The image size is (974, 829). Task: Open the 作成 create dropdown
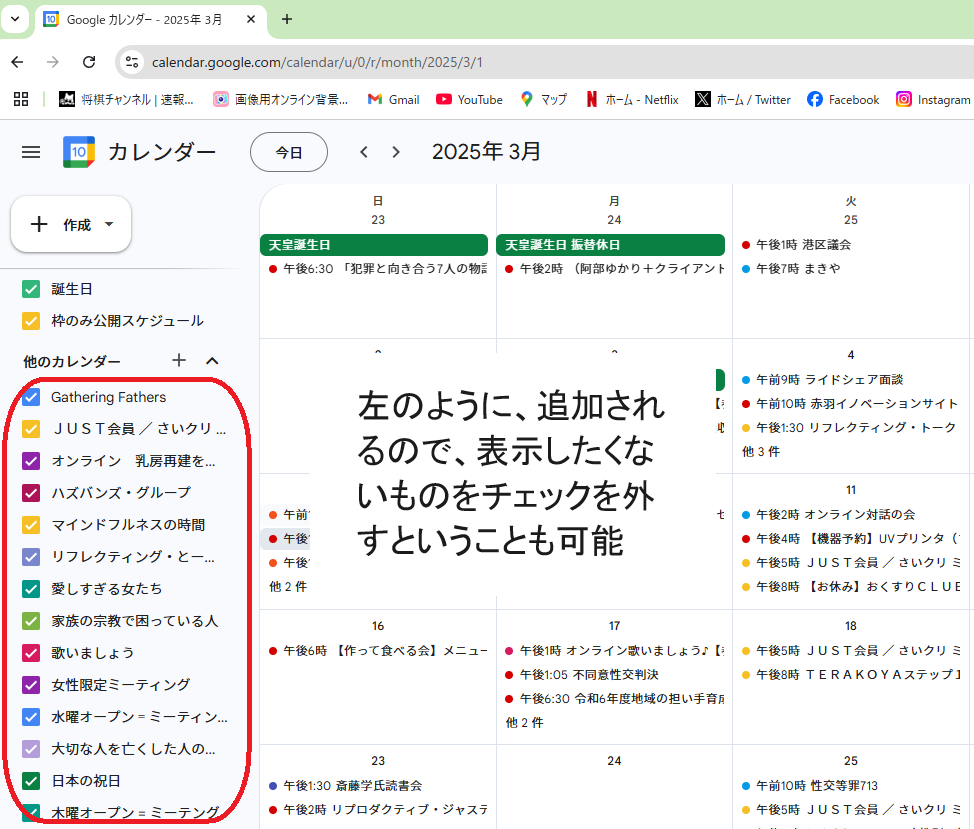71,225
